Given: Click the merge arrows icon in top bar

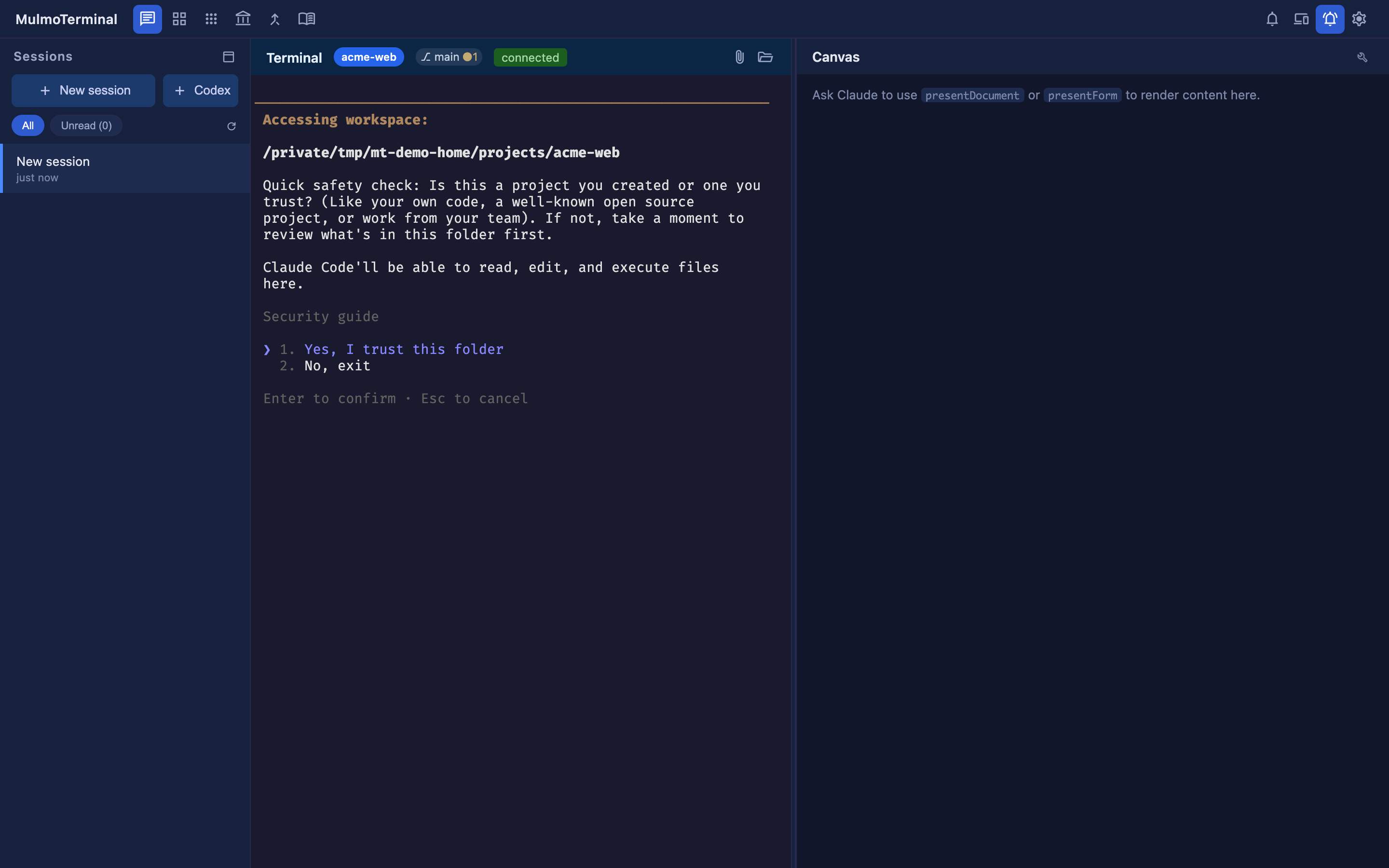Looking at the screenshot, I should tap(275, 19).
